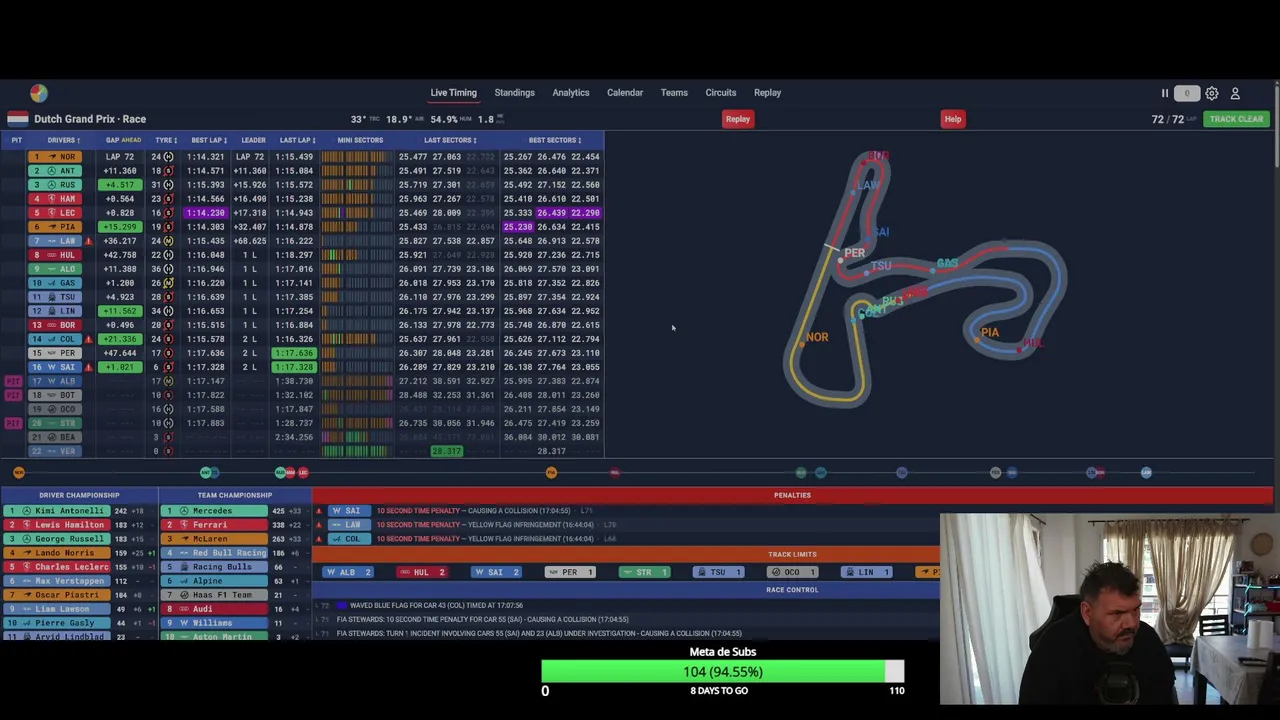This screenshot has width=1280, height=720.
Task: Click the page's vertical scrollbar
Action: (1277, 125)
